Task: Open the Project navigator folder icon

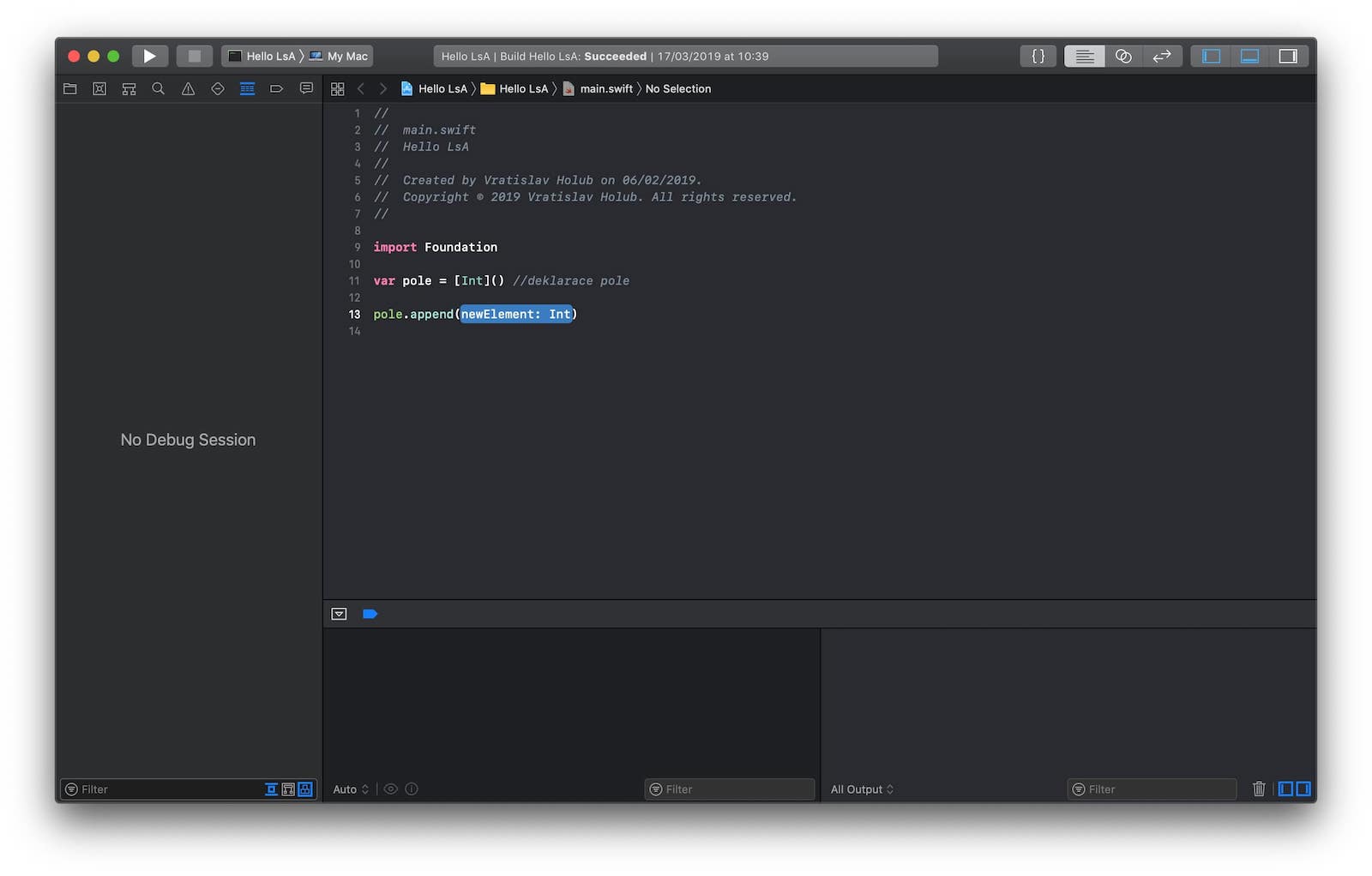Action: (x=70, y=89)
